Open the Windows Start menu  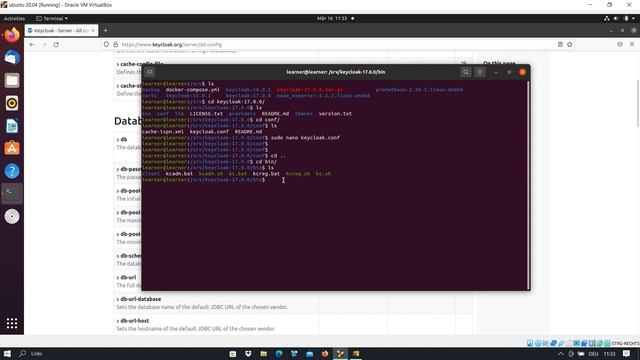click(x=7, y=353)
